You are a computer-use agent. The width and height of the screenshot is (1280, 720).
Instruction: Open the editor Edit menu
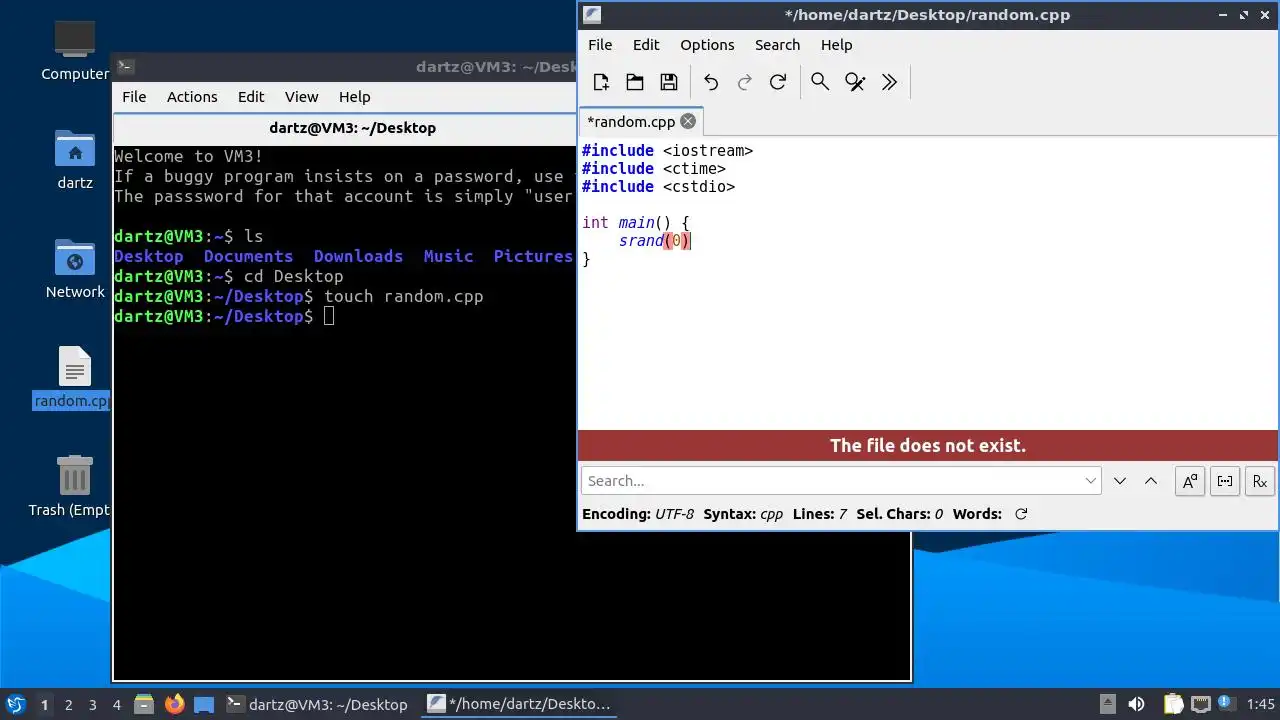646,45
